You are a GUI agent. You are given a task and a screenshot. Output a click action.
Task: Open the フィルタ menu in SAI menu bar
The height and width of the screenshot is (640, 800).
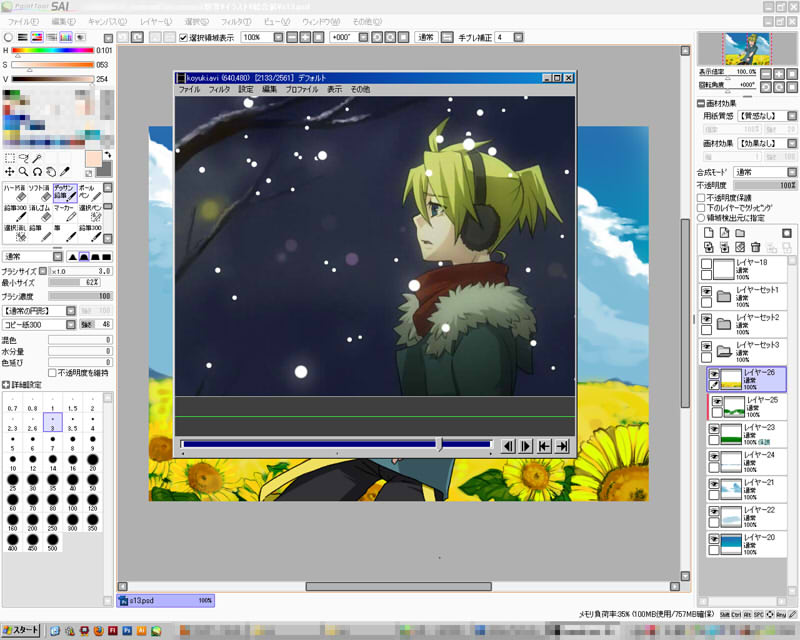pos(236,21)
